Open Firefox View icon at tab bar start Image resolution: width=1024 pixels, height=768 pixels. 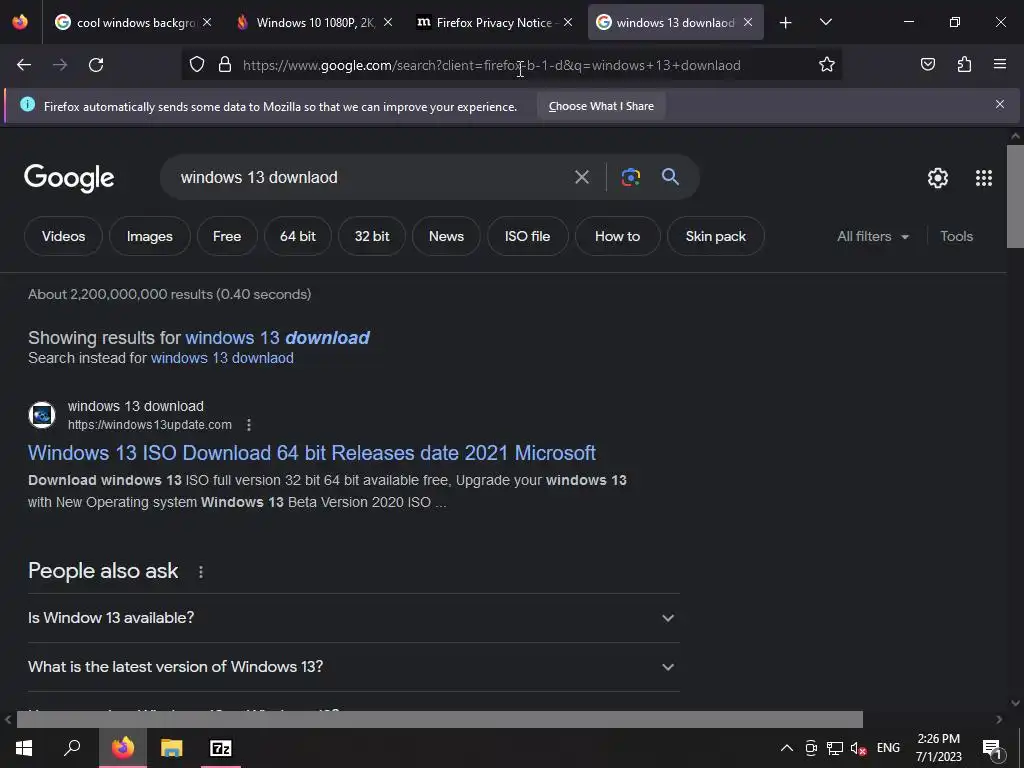pos(20,23)
